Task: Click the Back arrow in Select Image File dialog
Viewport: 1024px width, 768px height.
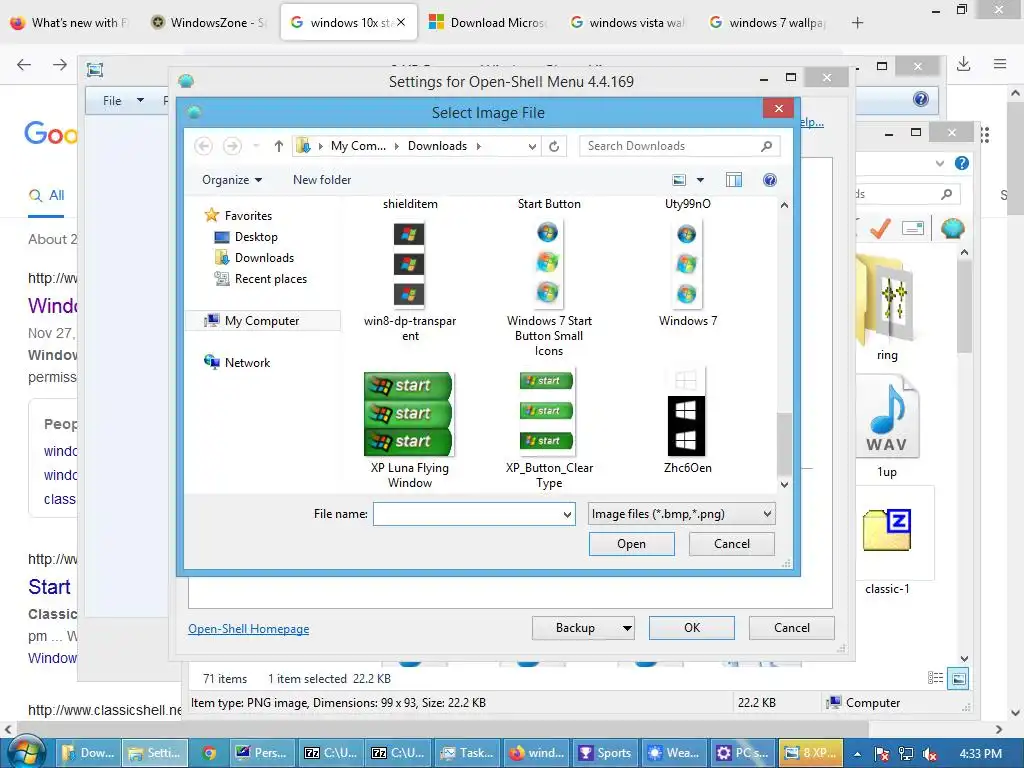Action: [x=204, y=146]
